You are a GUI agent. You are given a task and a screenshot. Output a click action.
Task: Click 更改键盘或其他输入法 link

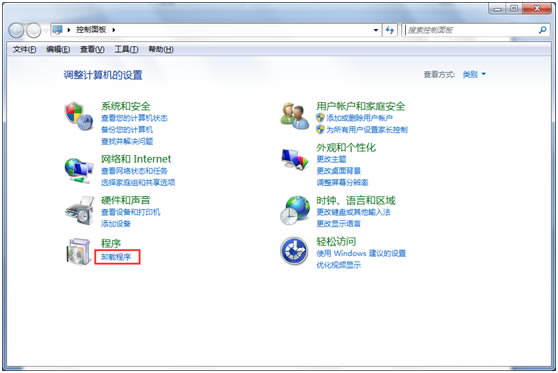[x=353, y=212]
